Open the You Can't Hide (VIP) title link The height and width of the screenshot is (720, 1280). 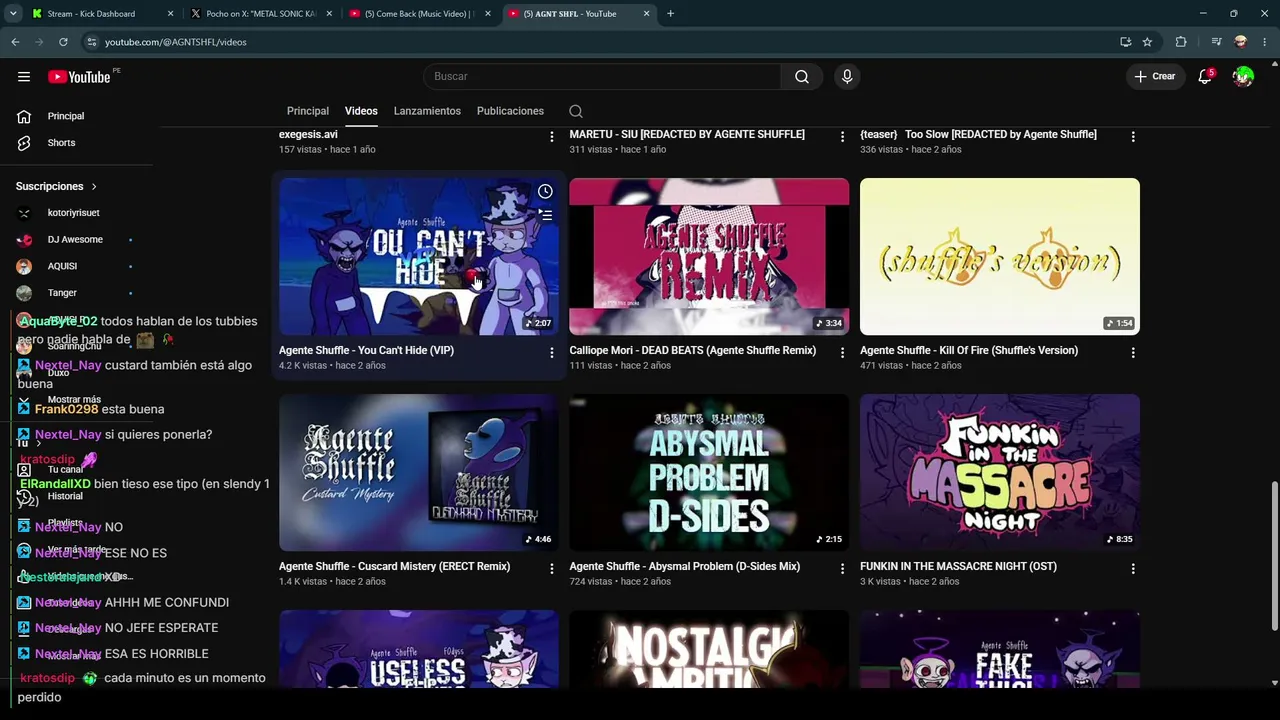point(366,351)
